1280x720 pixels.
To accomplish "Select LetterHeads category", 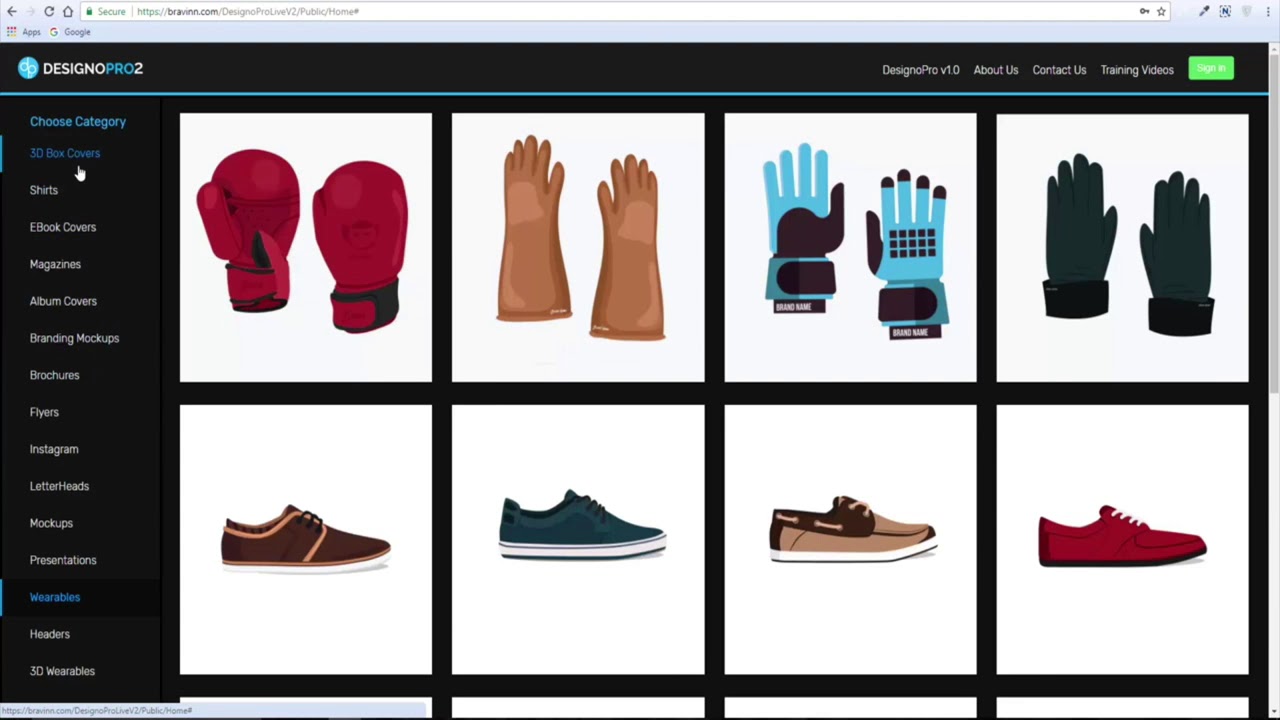I will [59, 486].
